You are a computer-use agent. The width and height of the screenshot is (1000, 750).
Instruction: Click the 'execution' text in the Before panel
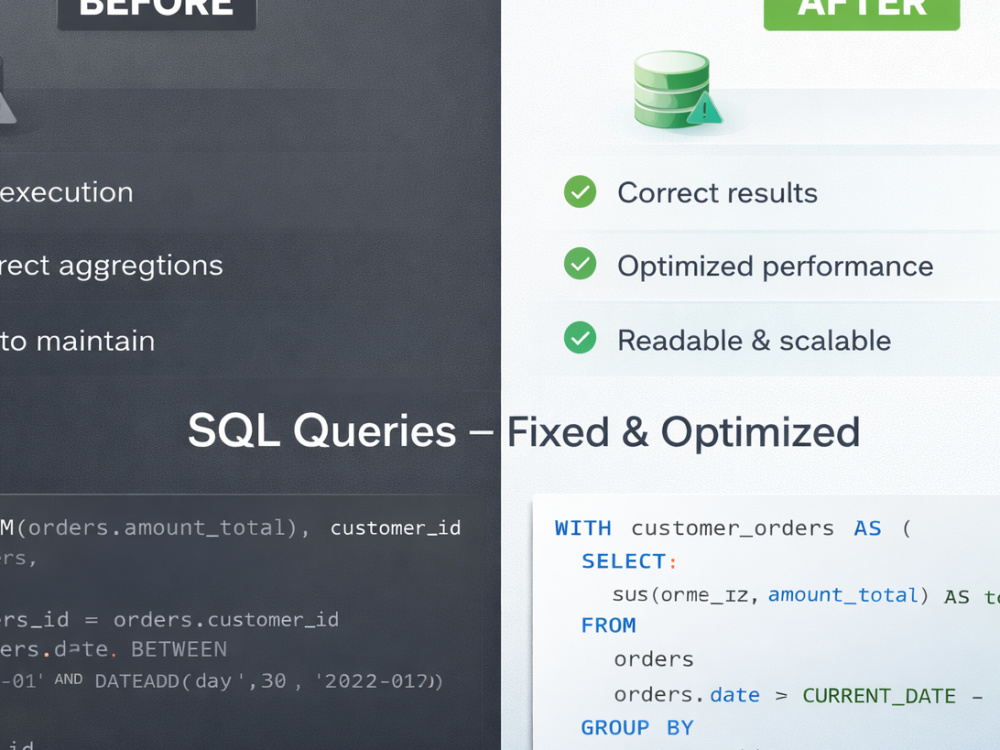pyautogui.click(x=66, y=193)
